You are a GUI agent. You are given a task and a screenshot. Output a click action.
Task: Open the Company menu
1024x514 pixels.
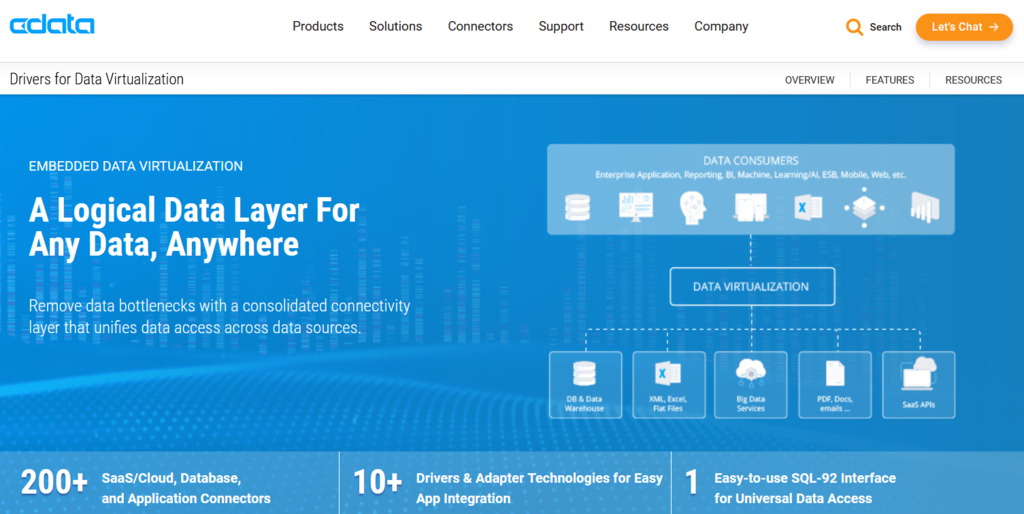(721, 27)
